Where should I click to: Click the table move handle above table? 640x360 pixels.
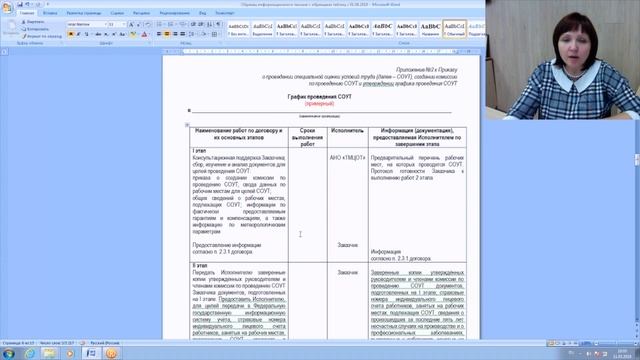187,125
